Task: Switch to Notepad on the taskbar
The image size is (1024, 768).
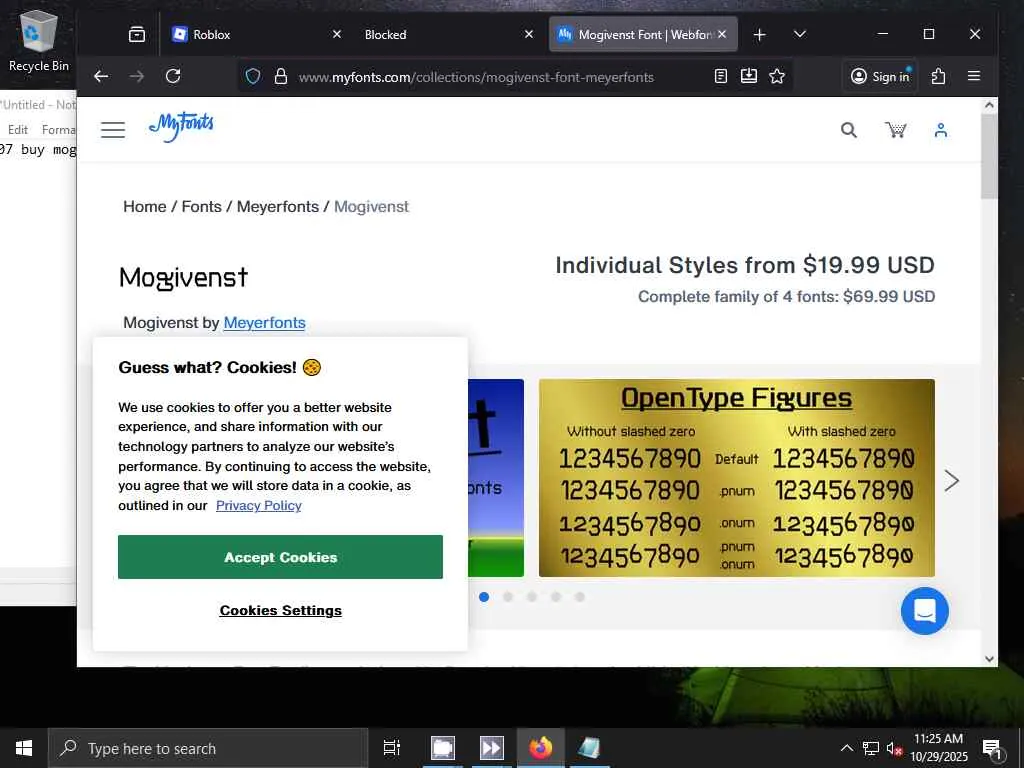Action: click(x=590, y=748)
